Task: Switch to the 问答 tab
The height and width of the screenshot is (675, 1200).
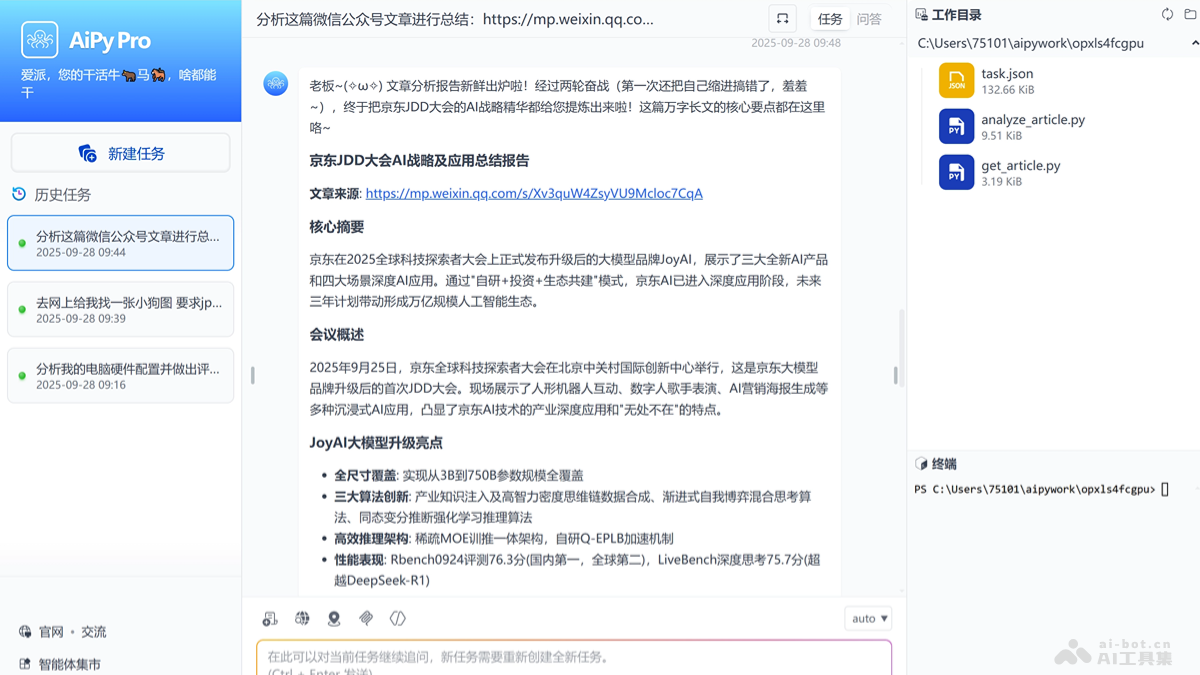Action: click(x=871, y=18)
